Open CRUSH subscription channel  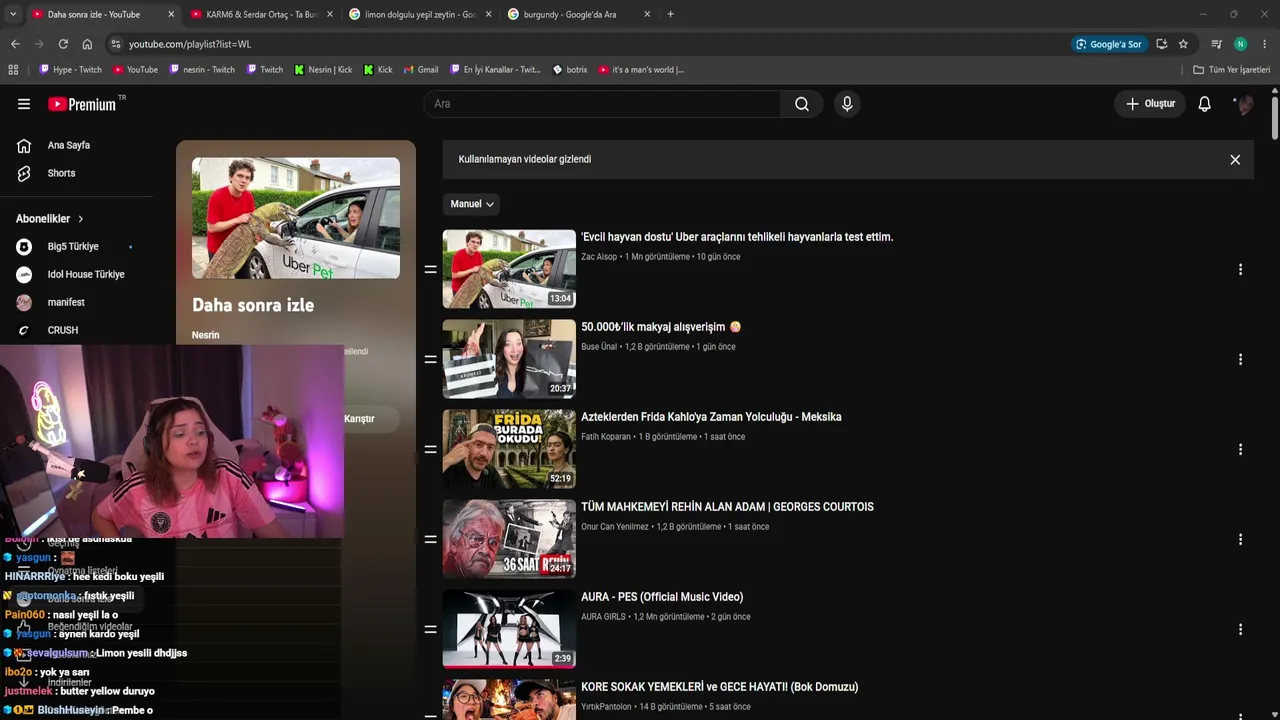62,331
